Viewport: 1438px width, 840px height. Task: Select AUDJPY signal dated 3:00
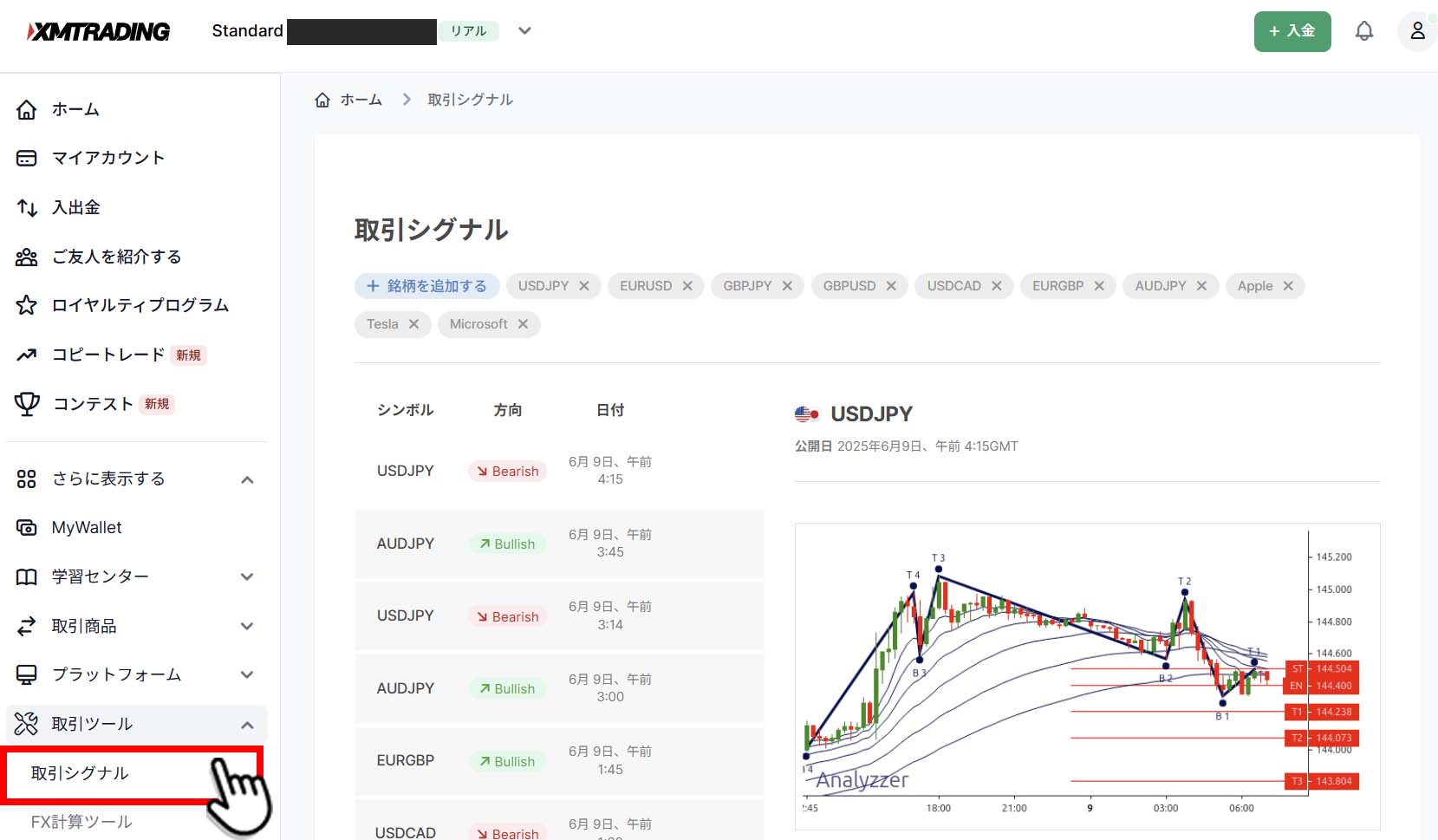[x=559, y=688]
